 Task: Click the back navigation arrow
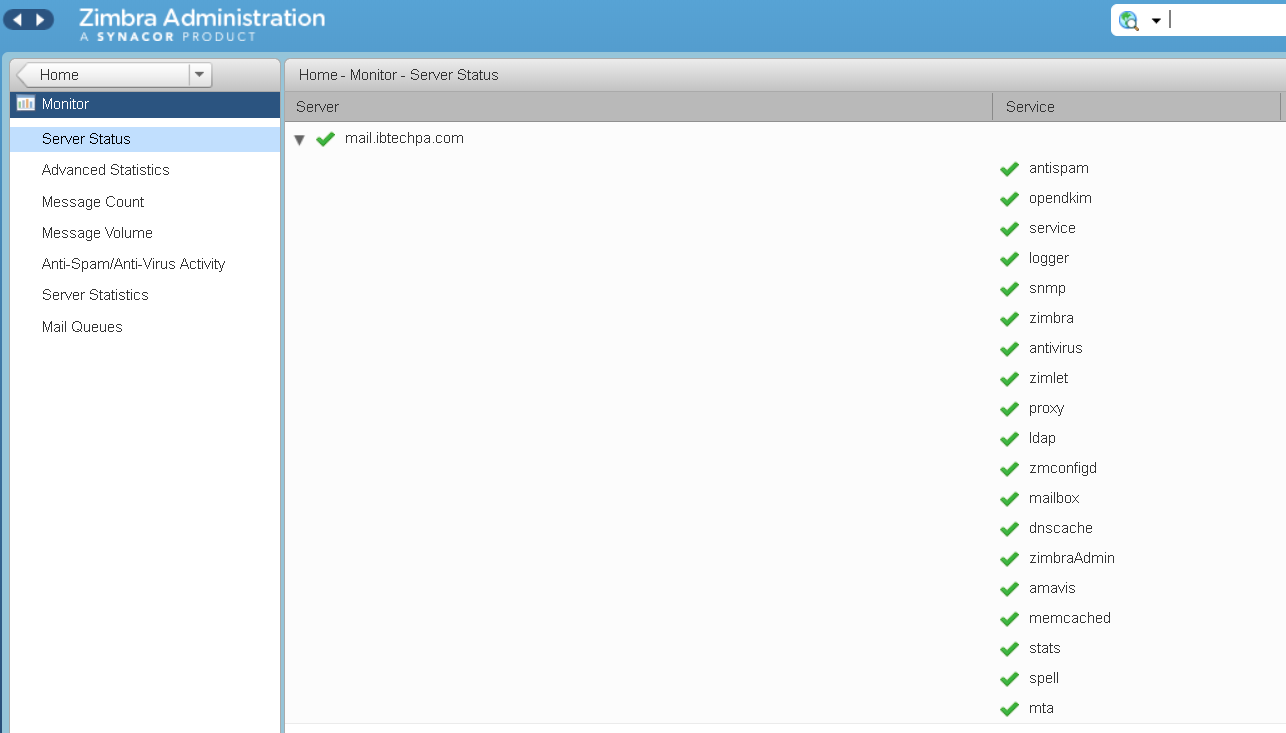[x=17, y=20]
